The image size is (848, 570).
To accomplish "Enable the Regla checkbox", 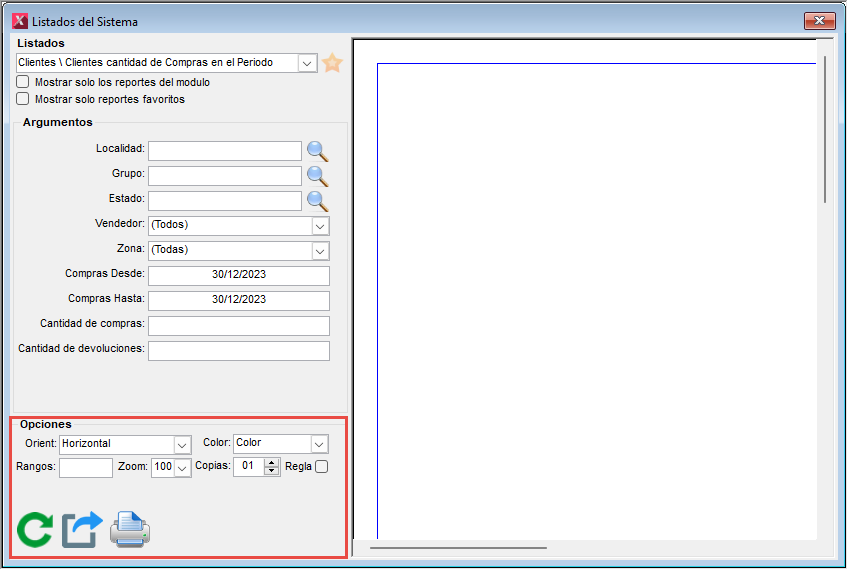I will 321,466.
